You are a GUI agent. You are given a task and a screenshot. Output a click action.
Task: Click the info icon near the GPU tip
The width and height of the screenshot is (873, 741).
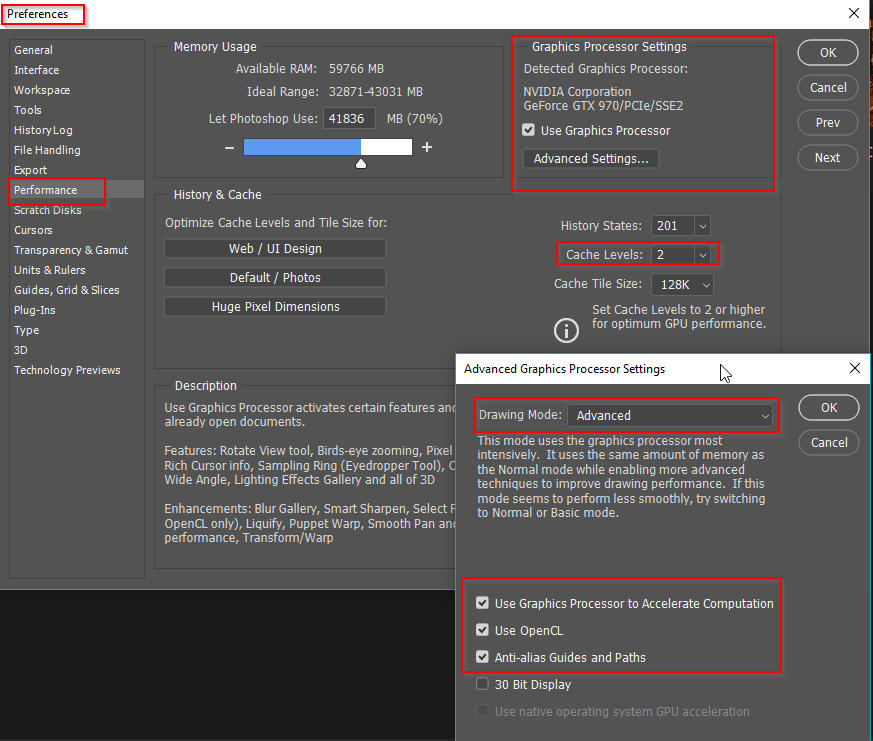pos(566,330)
